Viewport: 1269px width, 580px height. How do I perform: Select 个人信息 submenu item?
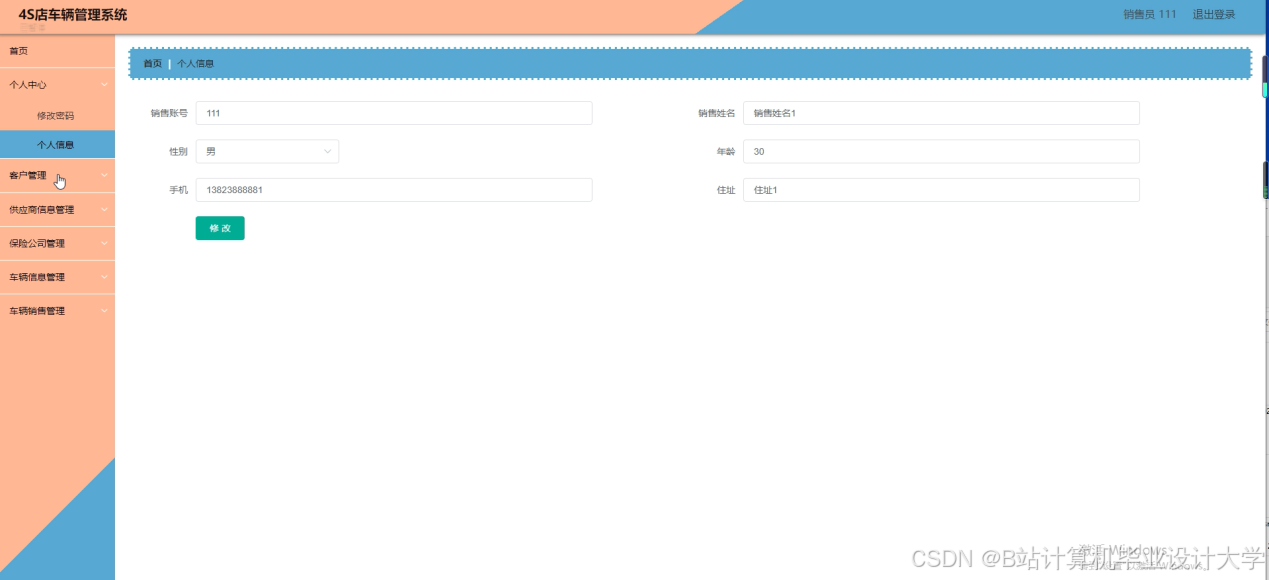[57, 145]
